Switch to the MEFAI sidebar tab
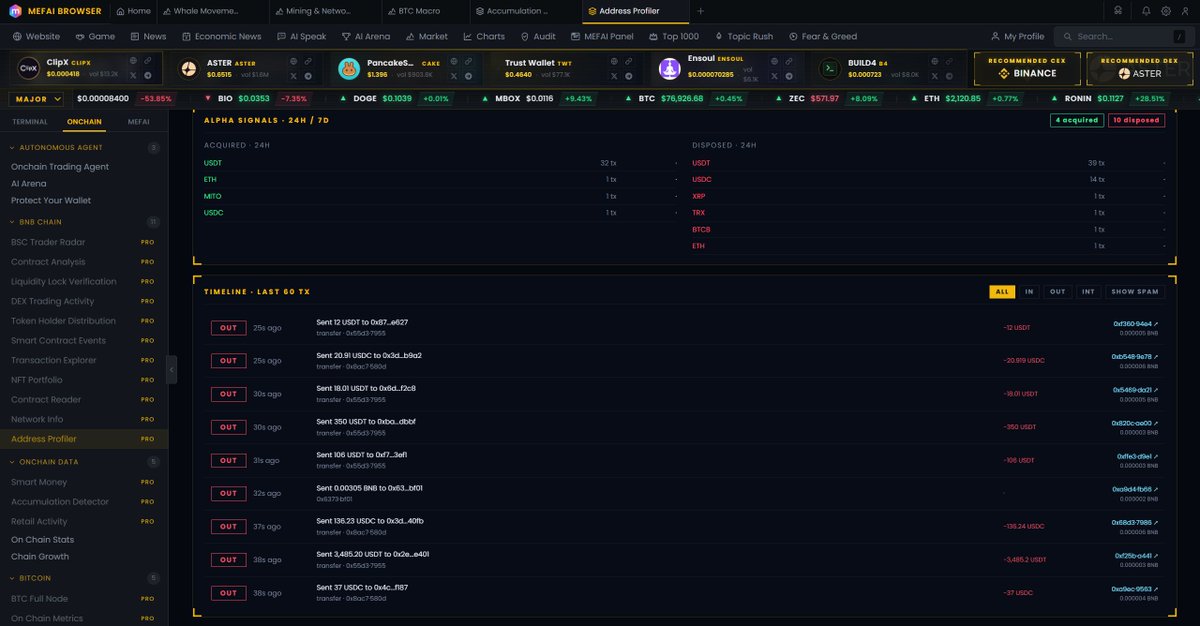 pyautogui.click(x=139, y=121)
